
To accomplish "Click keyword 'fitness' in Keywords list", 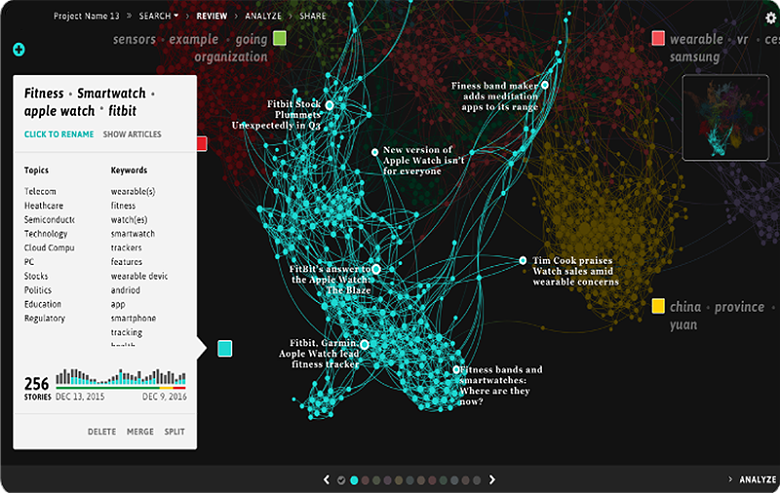I will tap(123, 205).
